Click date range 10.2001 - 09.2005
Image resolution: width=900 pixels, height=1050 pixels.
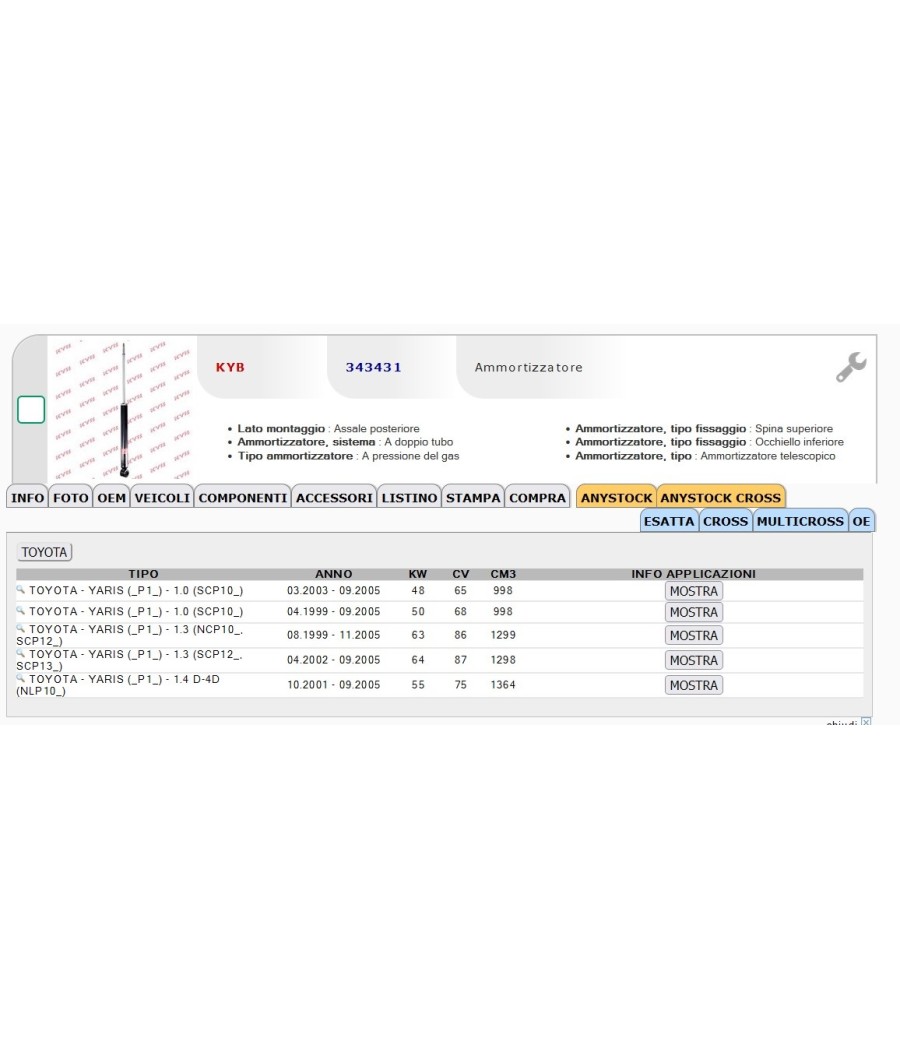click(x=333, y=684)
